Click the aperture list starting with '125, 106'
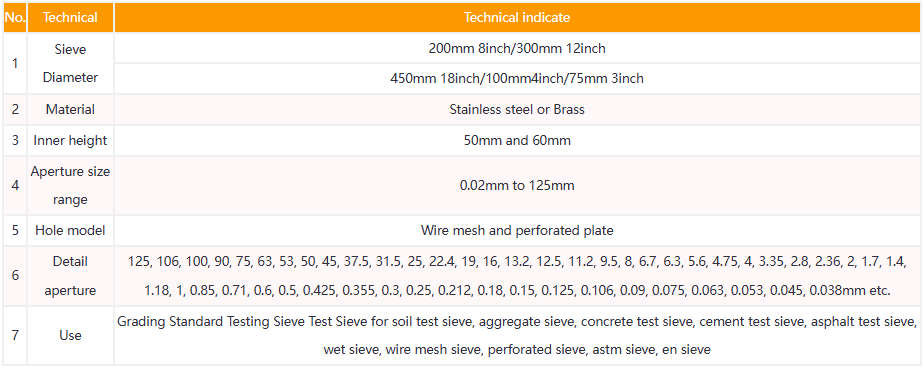 point(517,275)
